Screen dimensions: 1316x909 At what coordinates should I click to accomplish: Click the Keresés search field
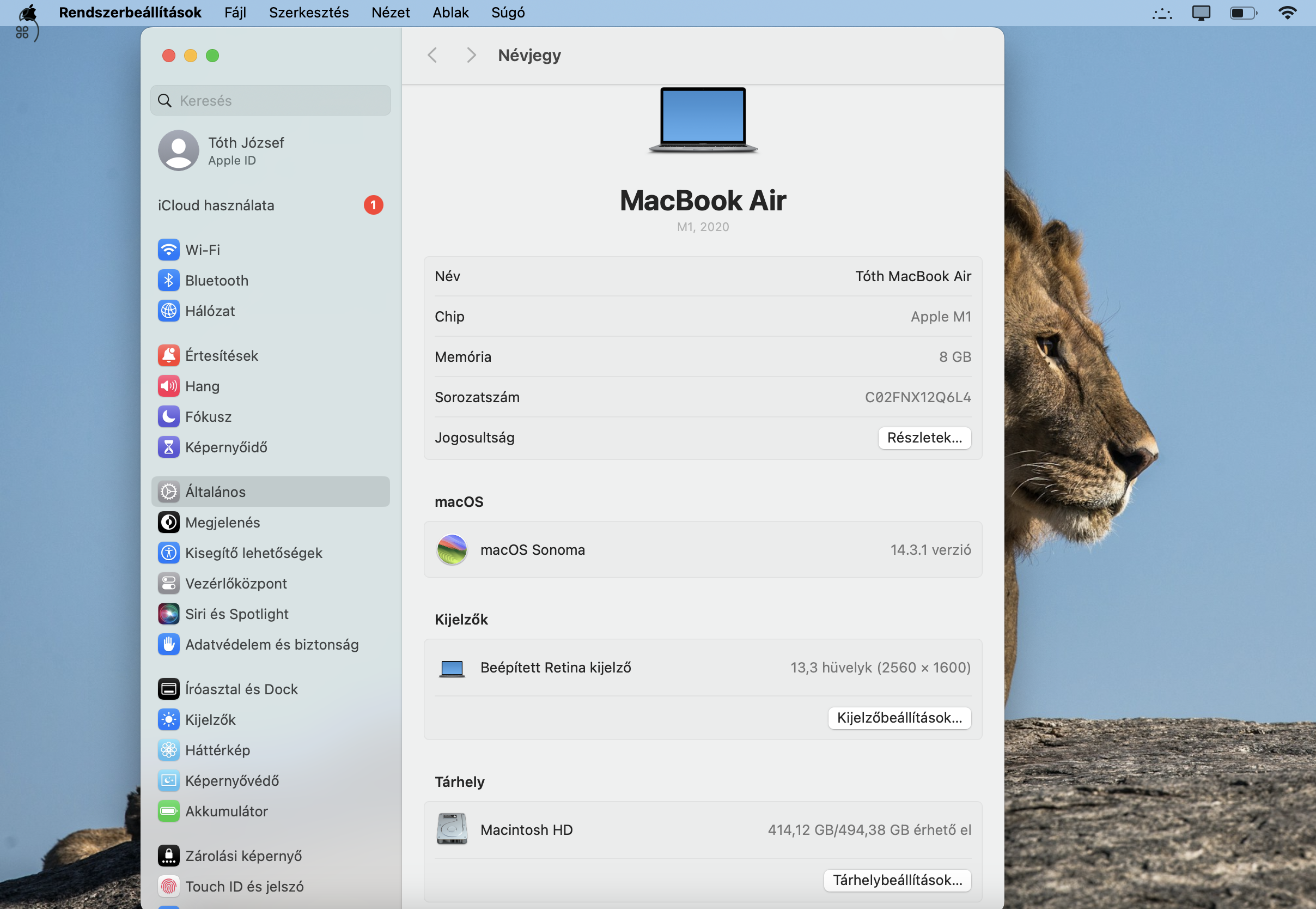(x=270, y=101)
